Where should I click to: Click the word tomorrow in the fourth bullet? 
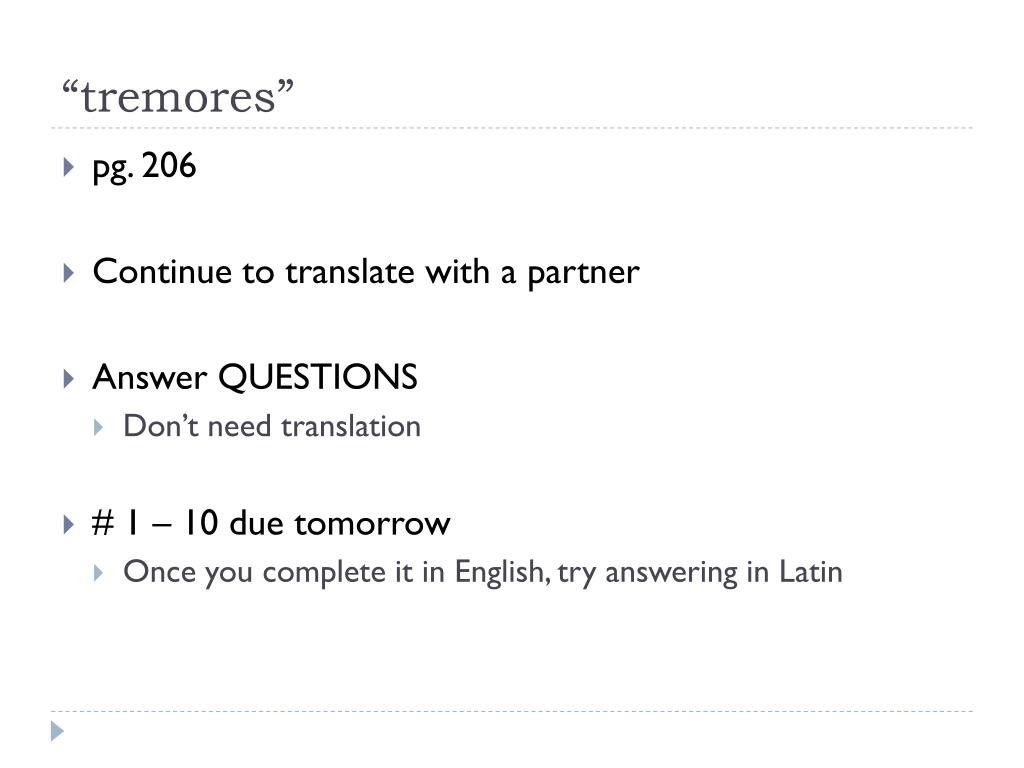tap(372, 524)
